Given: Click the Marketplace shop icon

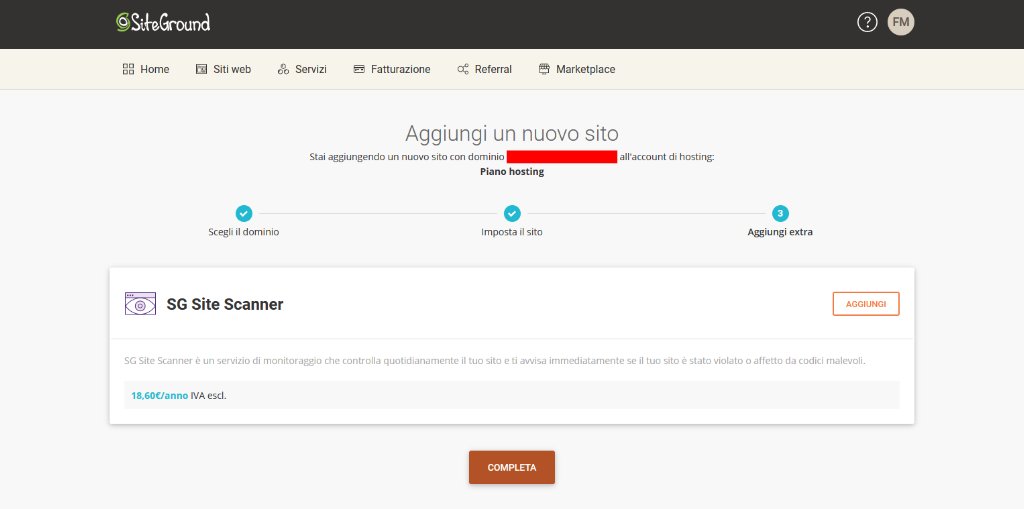Looking at the screenshot, I should (x=544, y=69).
